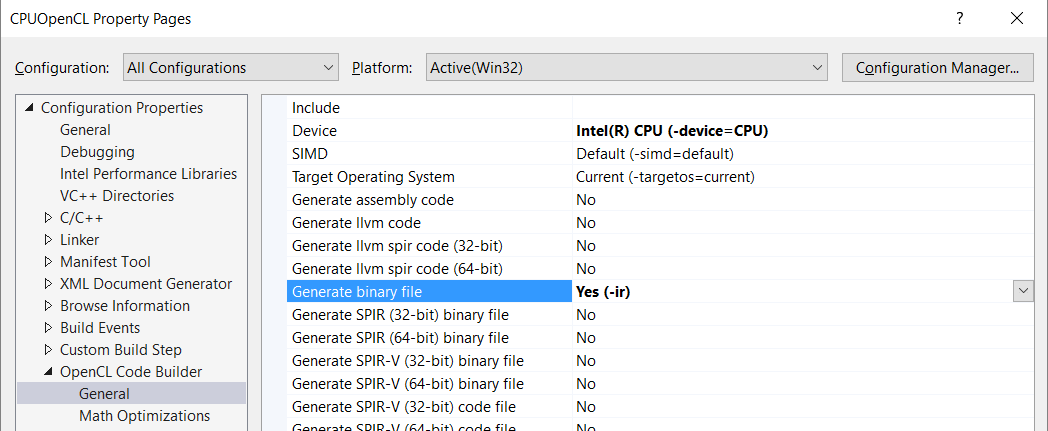Open Generate binary file value dropdown arrow

pos(1023,291)
